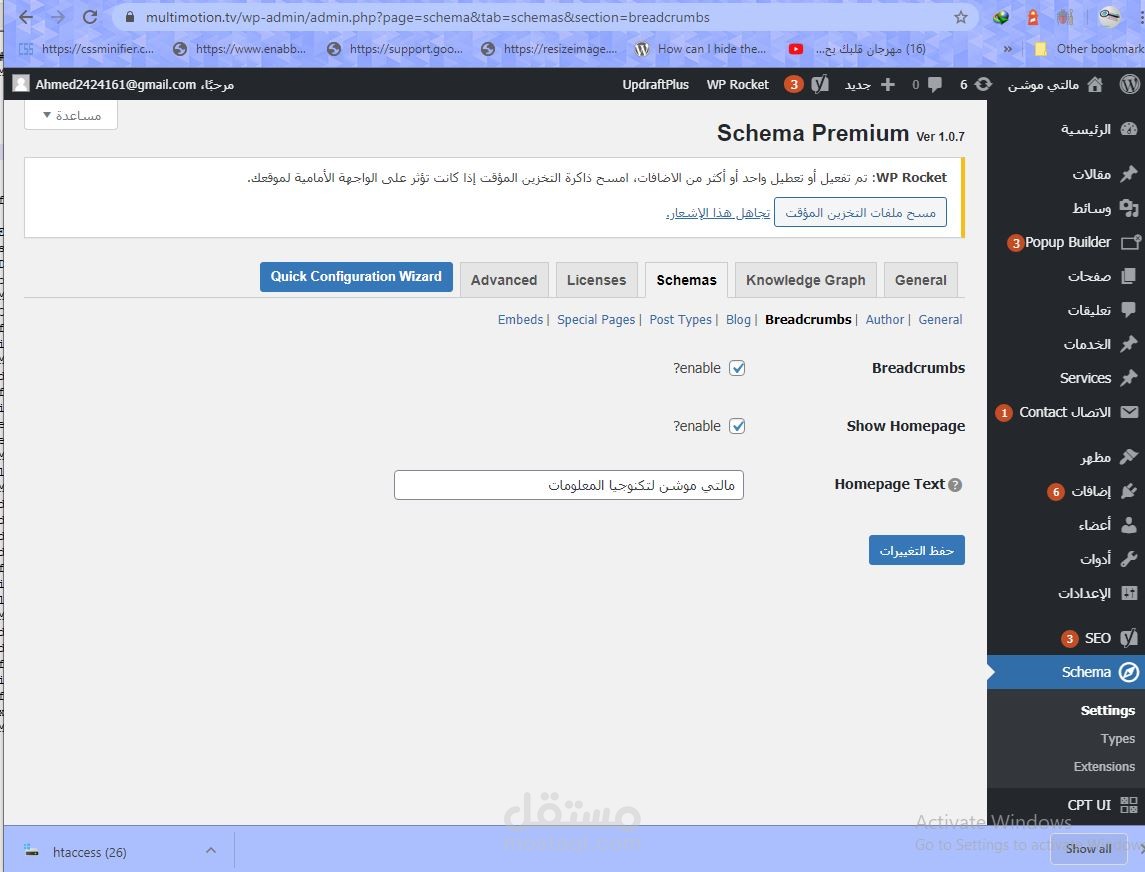This screenshot has height=872, width=1145.
Task: Expand htaccess download item chevron
Action: coord(210,850)
